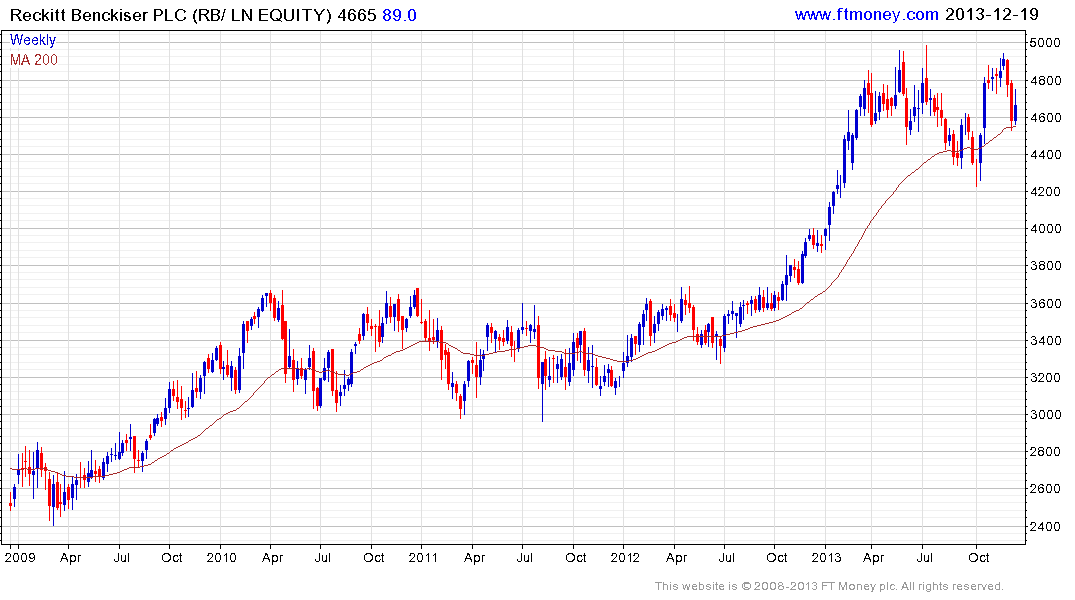This screenshot has height=600, width=1075.
Task: Click the 2010 year label on time axis
Action: point(221,557)
